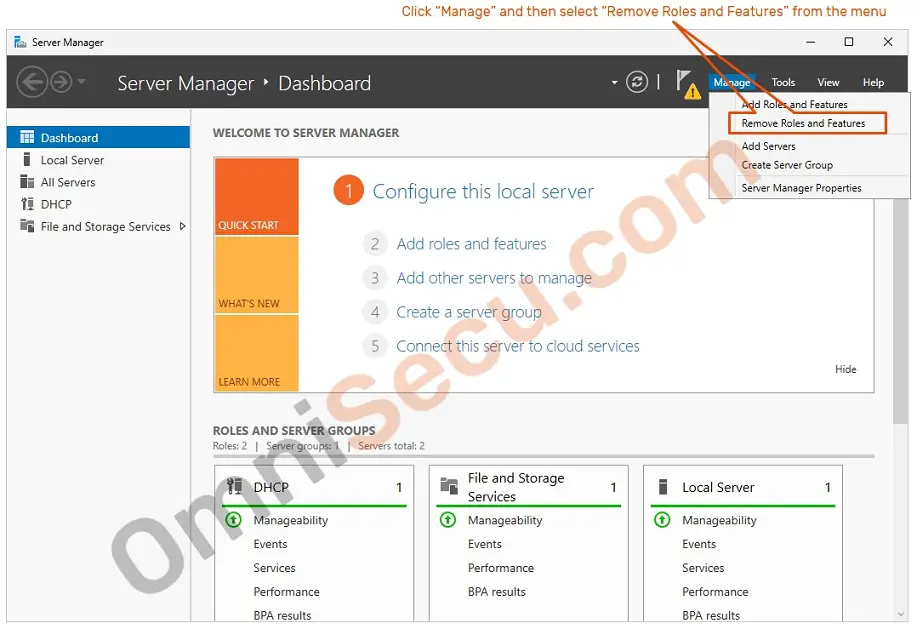Open the View menu
This screenshot has height=629, width=917.
828,82
